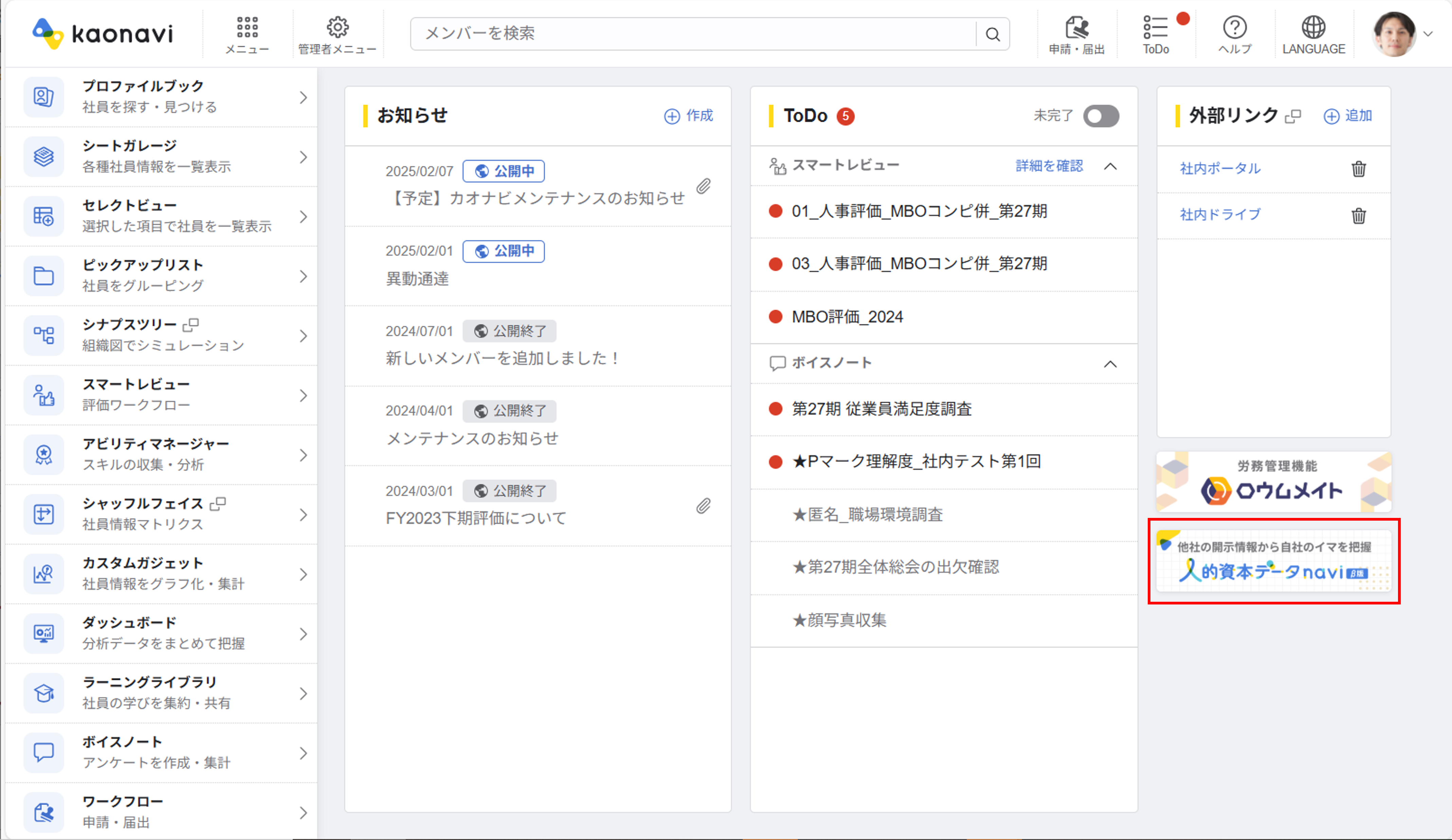Viewport: 1452px width, 840px height.
Task: Click the ダッシュボード icon in sidebar
Action: click(44, 633)
